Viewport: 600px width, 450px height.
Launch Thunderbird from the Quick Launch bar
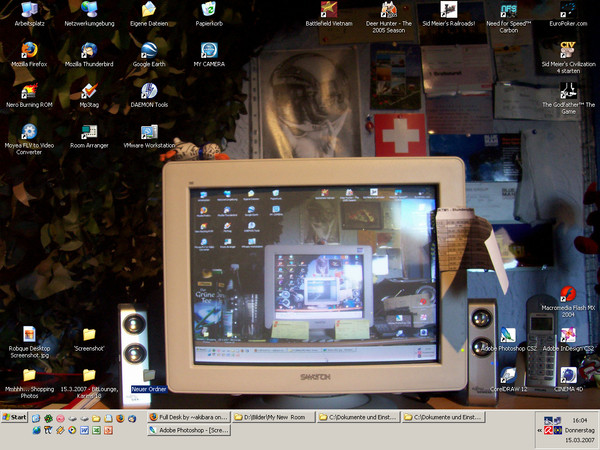(132, 419)
